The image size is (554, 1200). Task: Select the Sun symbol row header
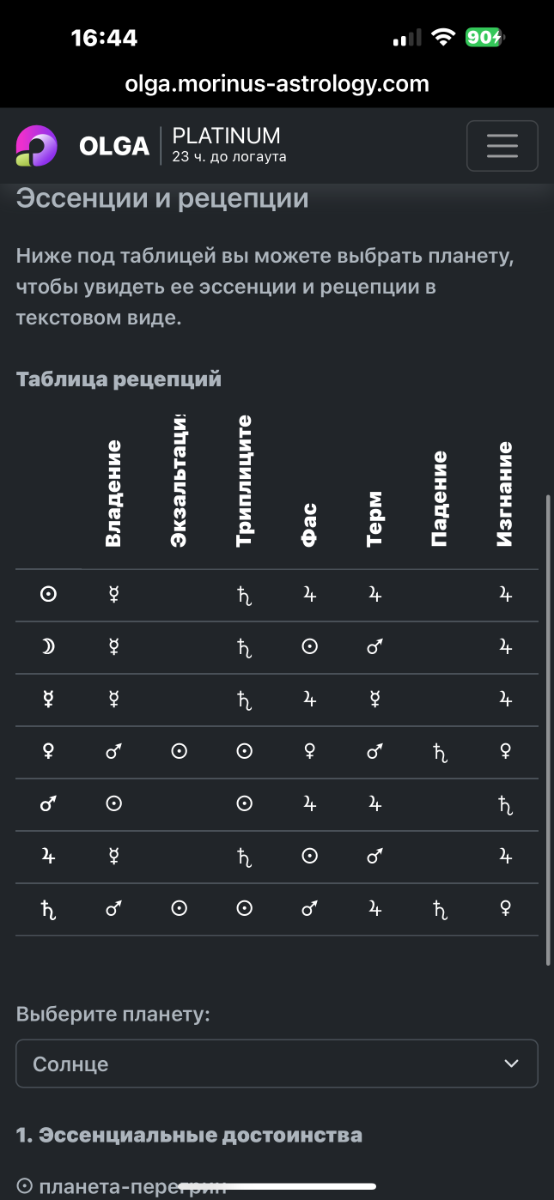coord(48,595)
